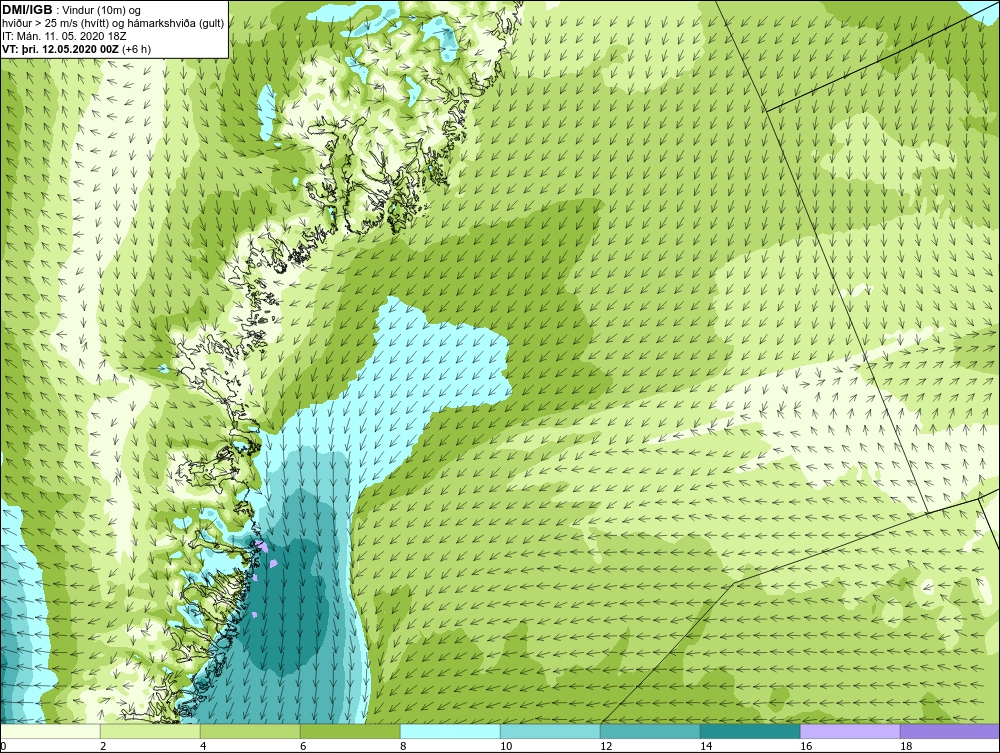
Task: Click the 8–10 m/s light cyan legend swatch
Action: point(450,731)
